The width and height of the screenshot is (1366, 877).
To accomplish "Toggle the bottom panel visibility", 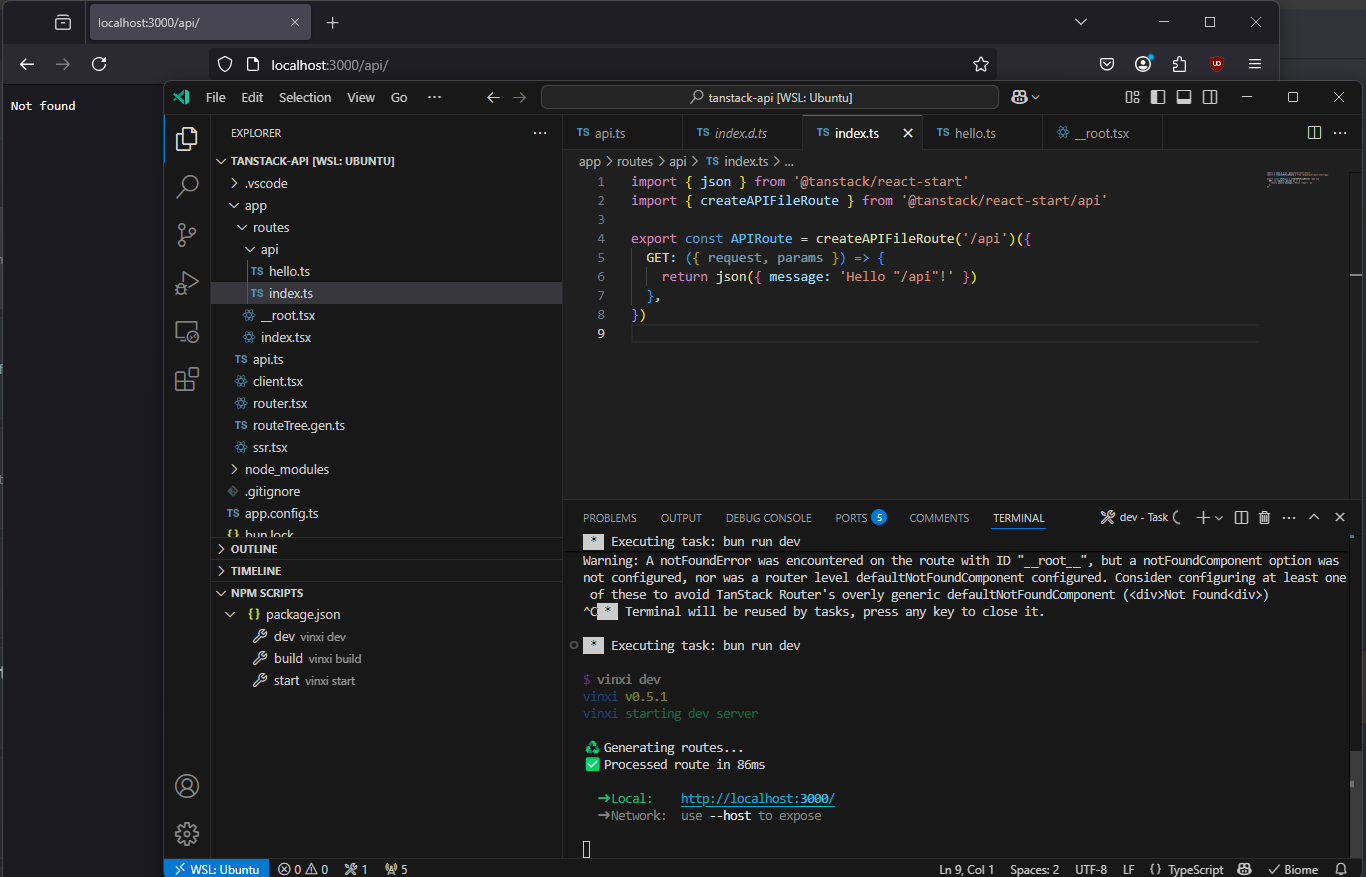I will tap(1184, 97).
